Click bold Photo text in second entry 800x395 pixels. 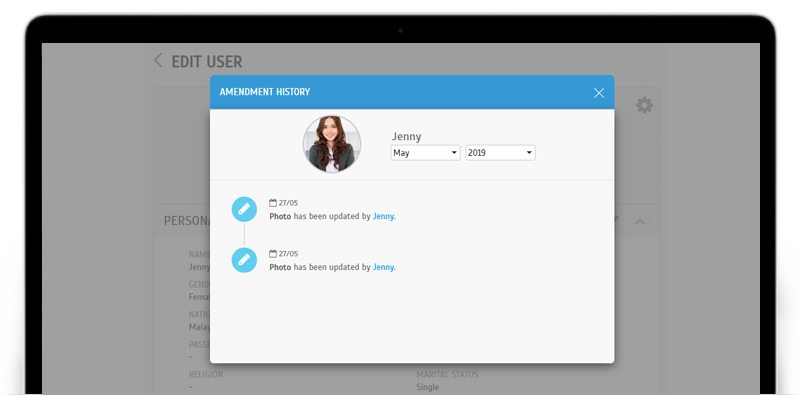click(280, 267)
